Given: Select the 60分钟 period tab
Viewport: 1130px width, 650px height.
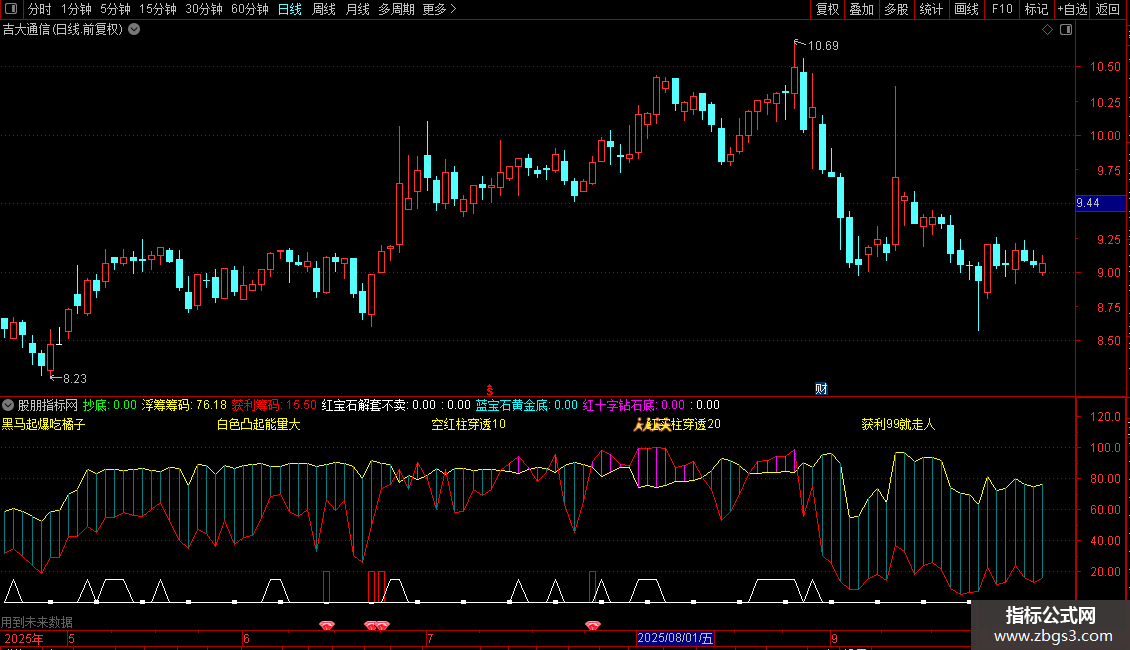Looking at the screenshot, I should click(x=250, y=9).
